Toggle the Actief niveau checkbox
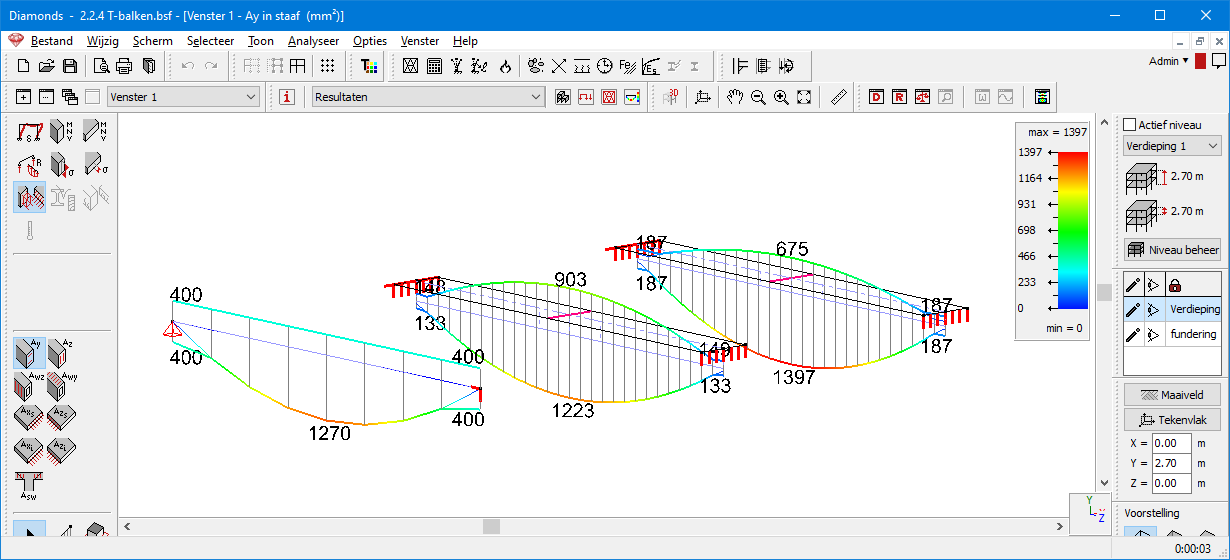 click(1130, 125)
